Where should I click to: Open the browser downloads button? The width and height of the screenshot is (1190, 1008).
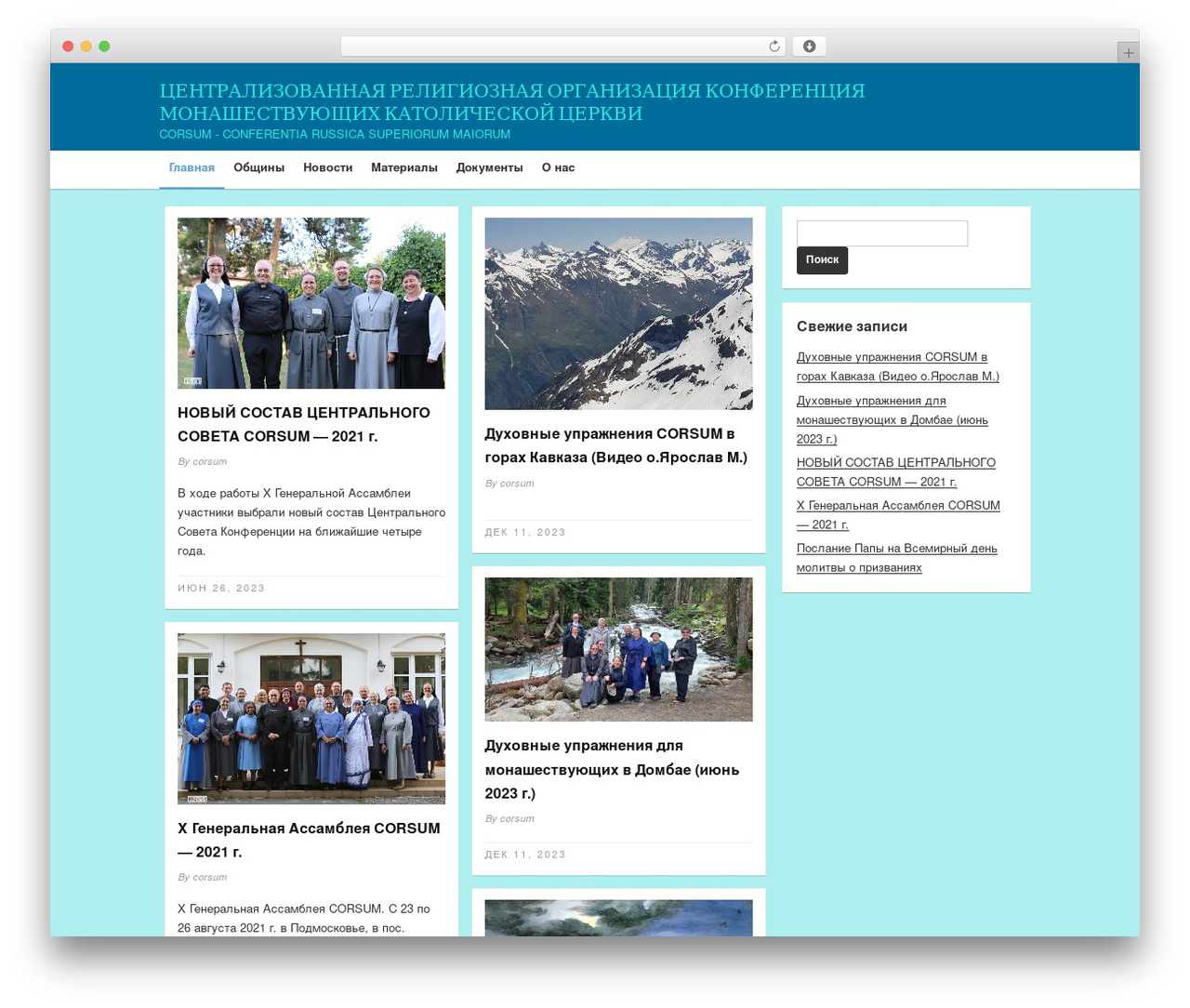[809, 46]
